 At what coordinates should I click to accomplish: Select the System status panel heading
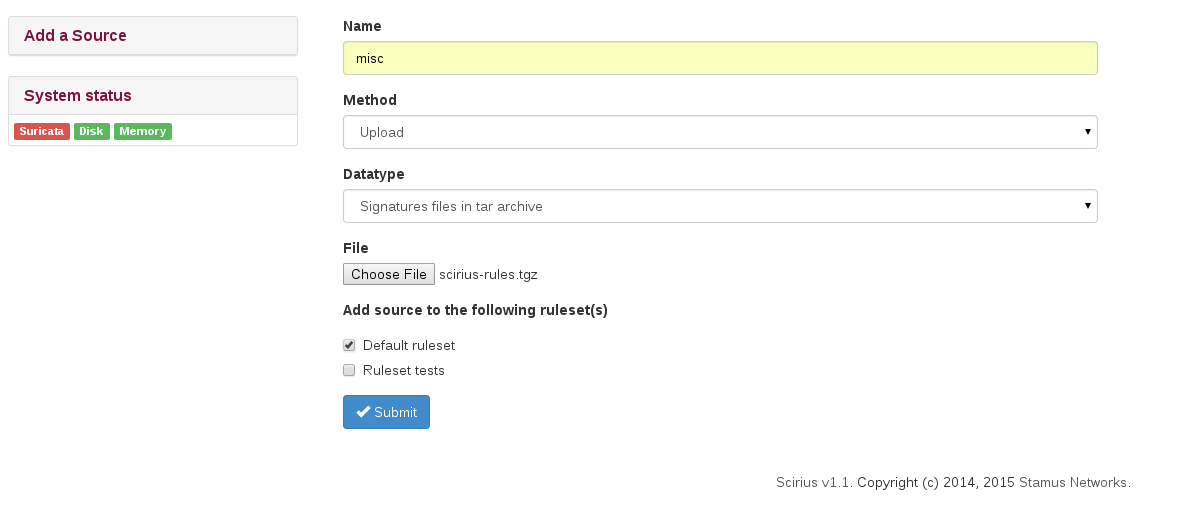(x=78, y=96)
